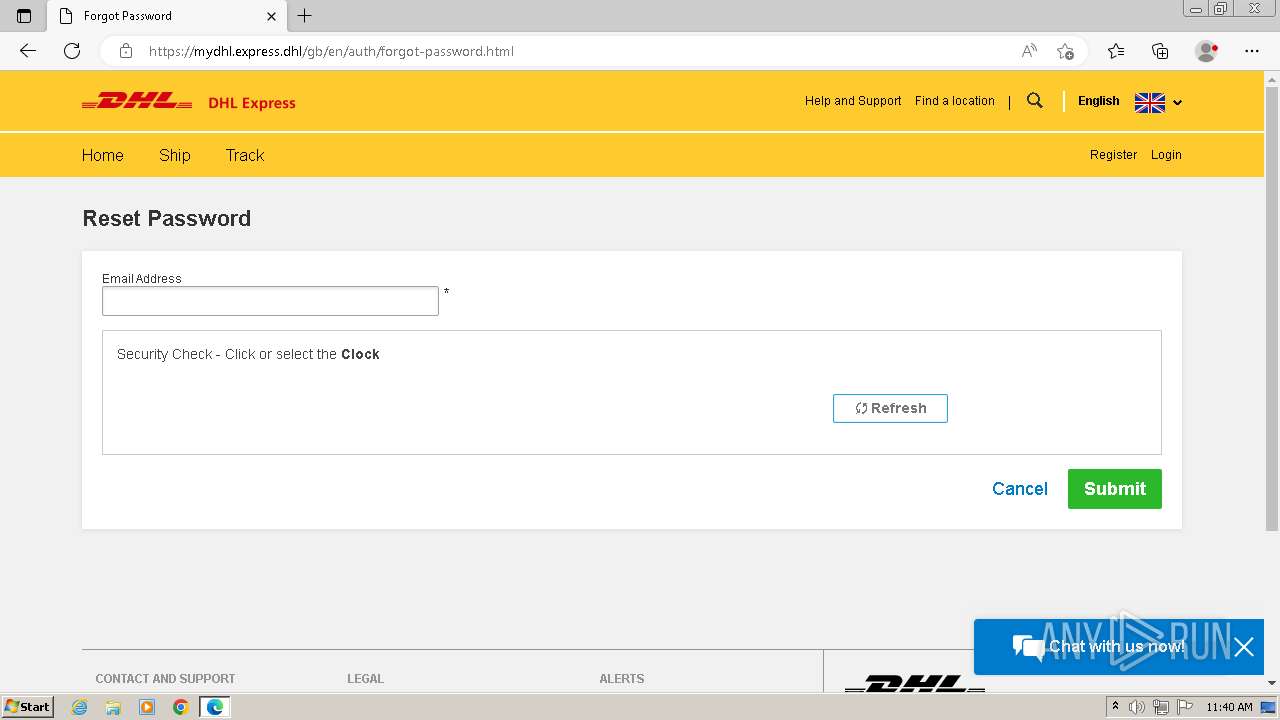Open the Track menu
This screenshot has width=1280, height=720.
(x=245, y=155)
